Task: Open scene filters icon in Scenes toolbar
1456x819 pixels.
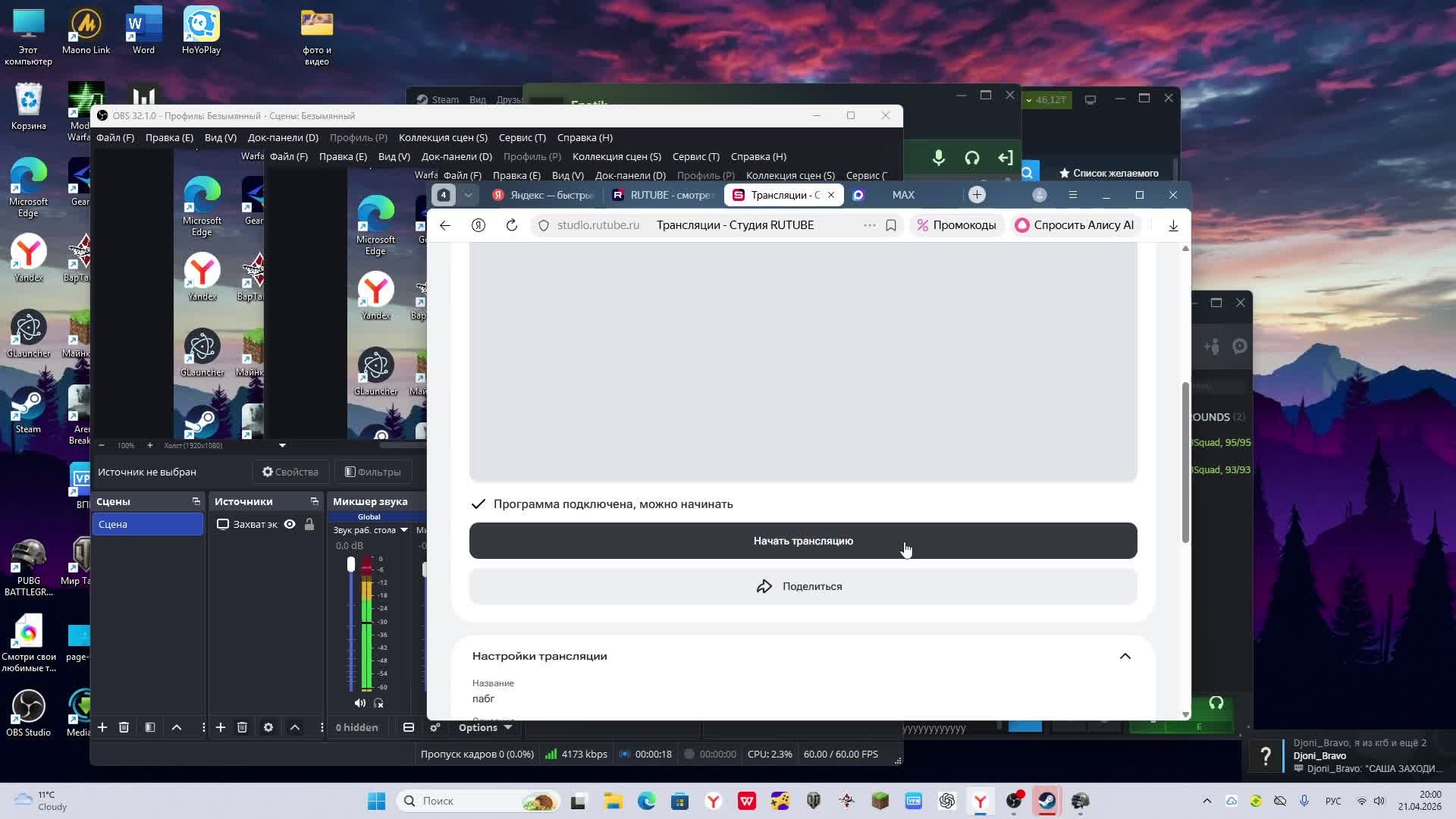Action: click(x=150, y=727)
